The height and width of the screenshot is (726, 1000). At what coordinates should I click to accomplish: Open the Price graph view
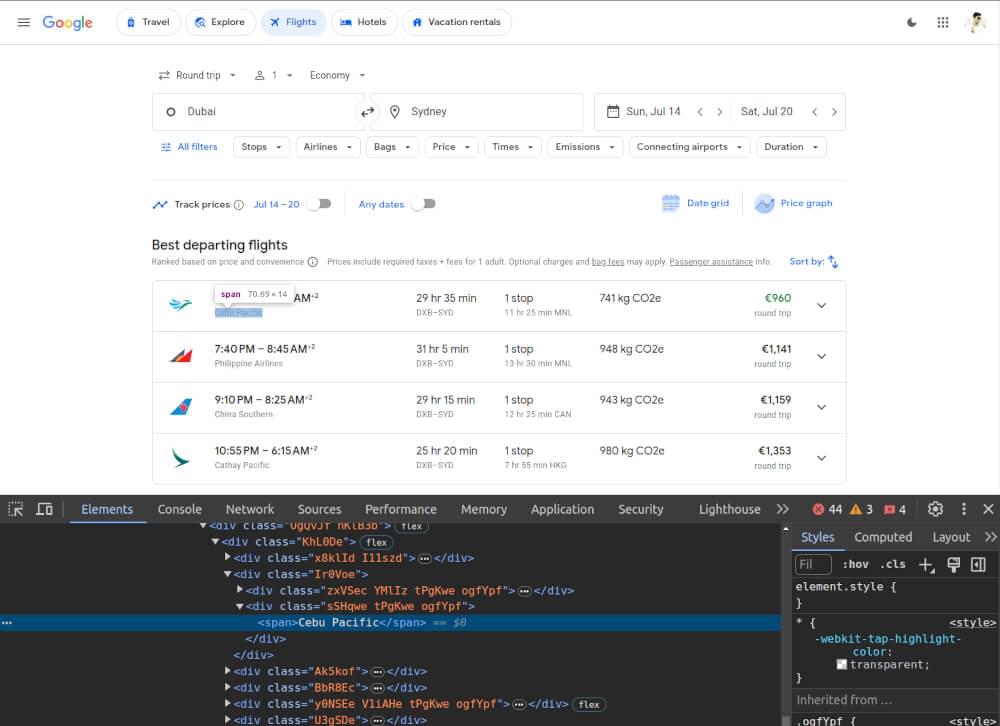pos(793,203)
